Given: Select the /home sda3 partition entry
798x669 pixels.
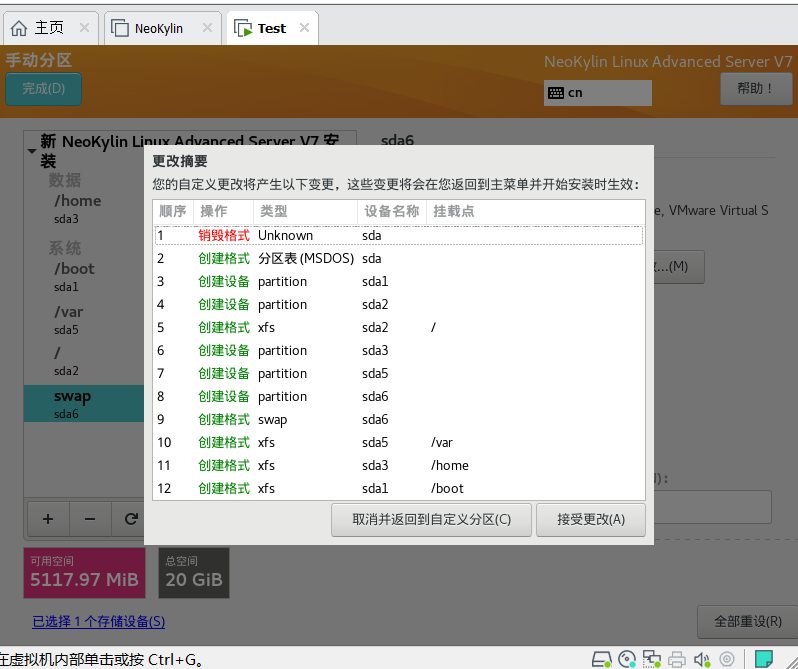Looking at the screenshot, I should click(84, 209).
